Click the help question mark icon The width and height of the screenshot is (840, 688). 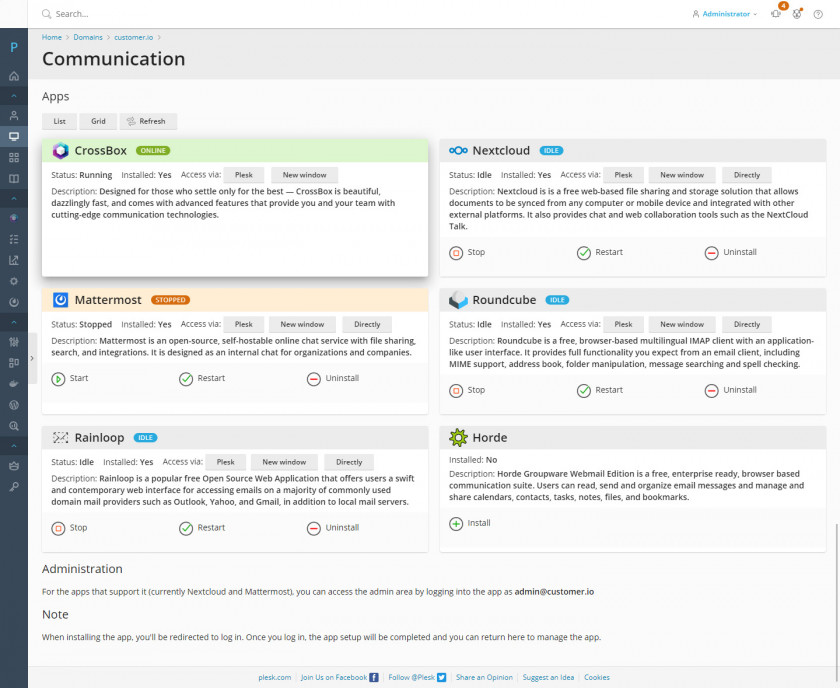click(x=818, y=14)
